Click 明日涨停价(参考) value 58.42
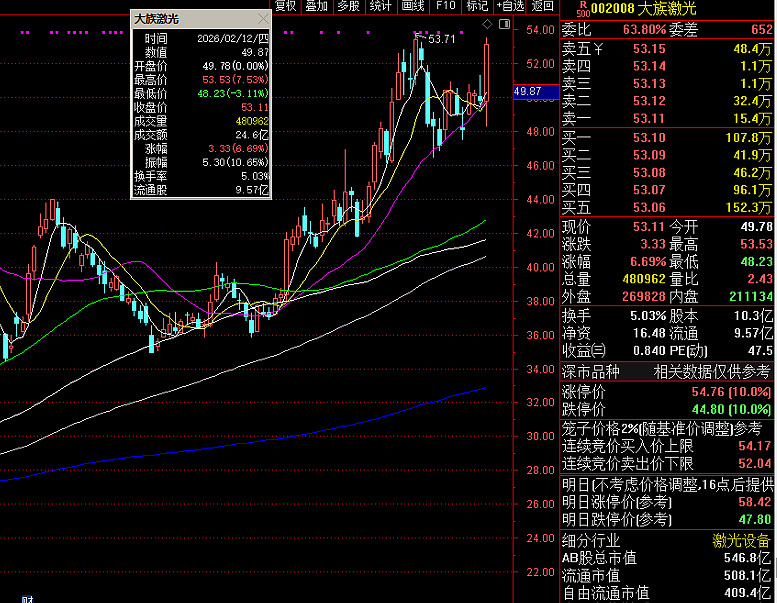The height and width of the screenshot is (603, 777). 755,502
